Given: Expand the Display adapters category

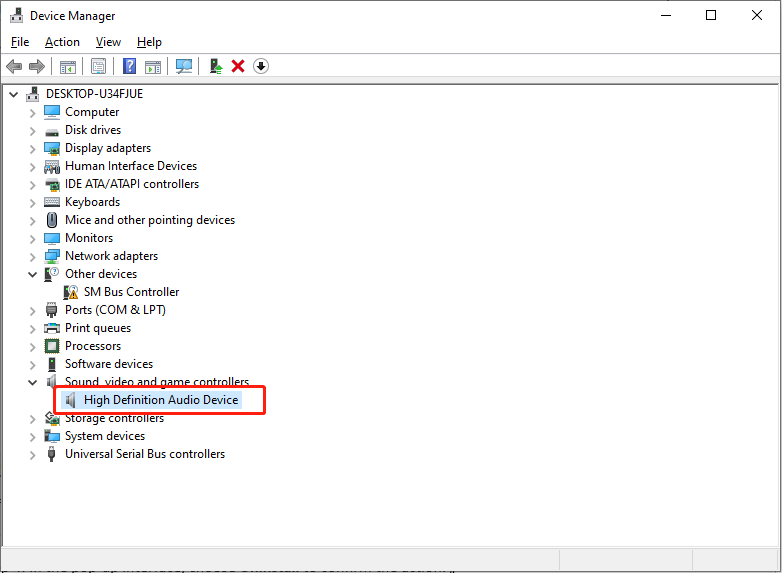Looking at the screenshot, I should pyautogui.click(x=32, y=149).
